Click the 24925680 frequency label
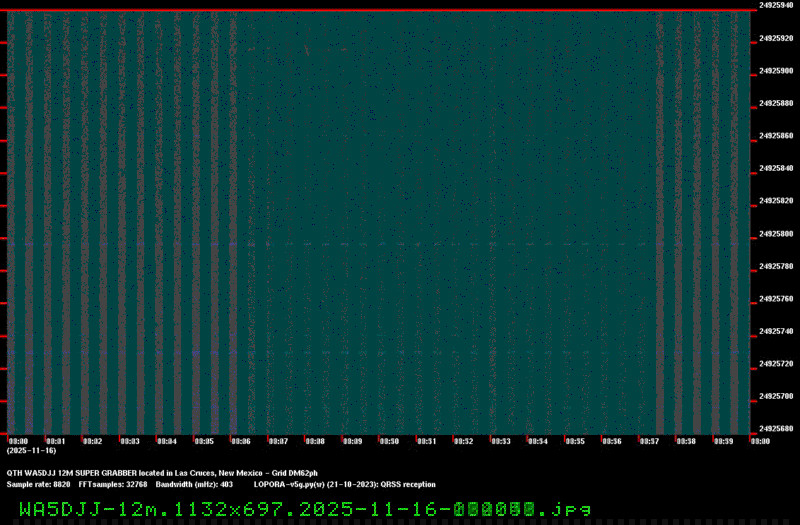 pos(777,429)
